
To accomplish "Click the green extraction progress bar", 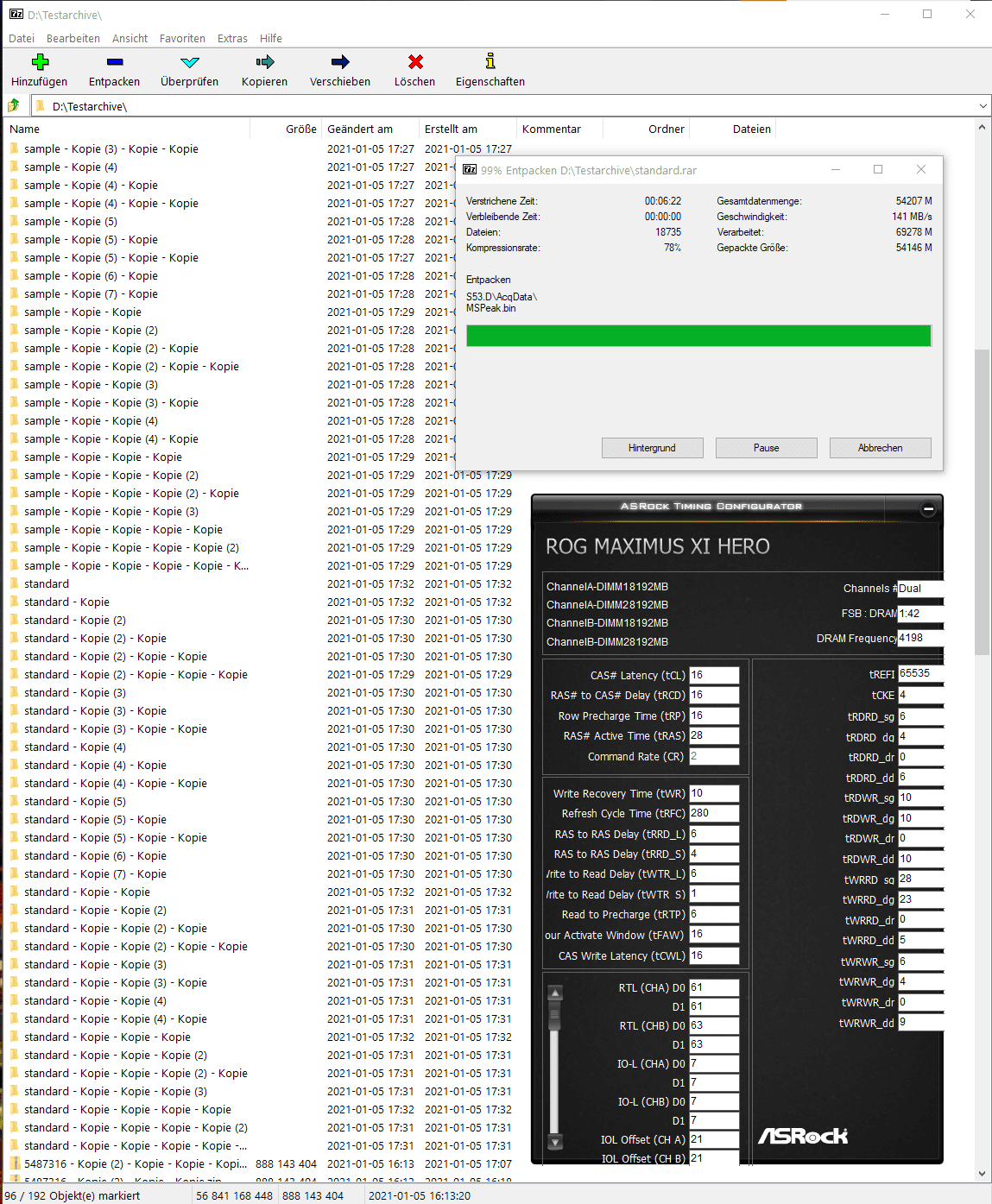I will tap(698, 336).
